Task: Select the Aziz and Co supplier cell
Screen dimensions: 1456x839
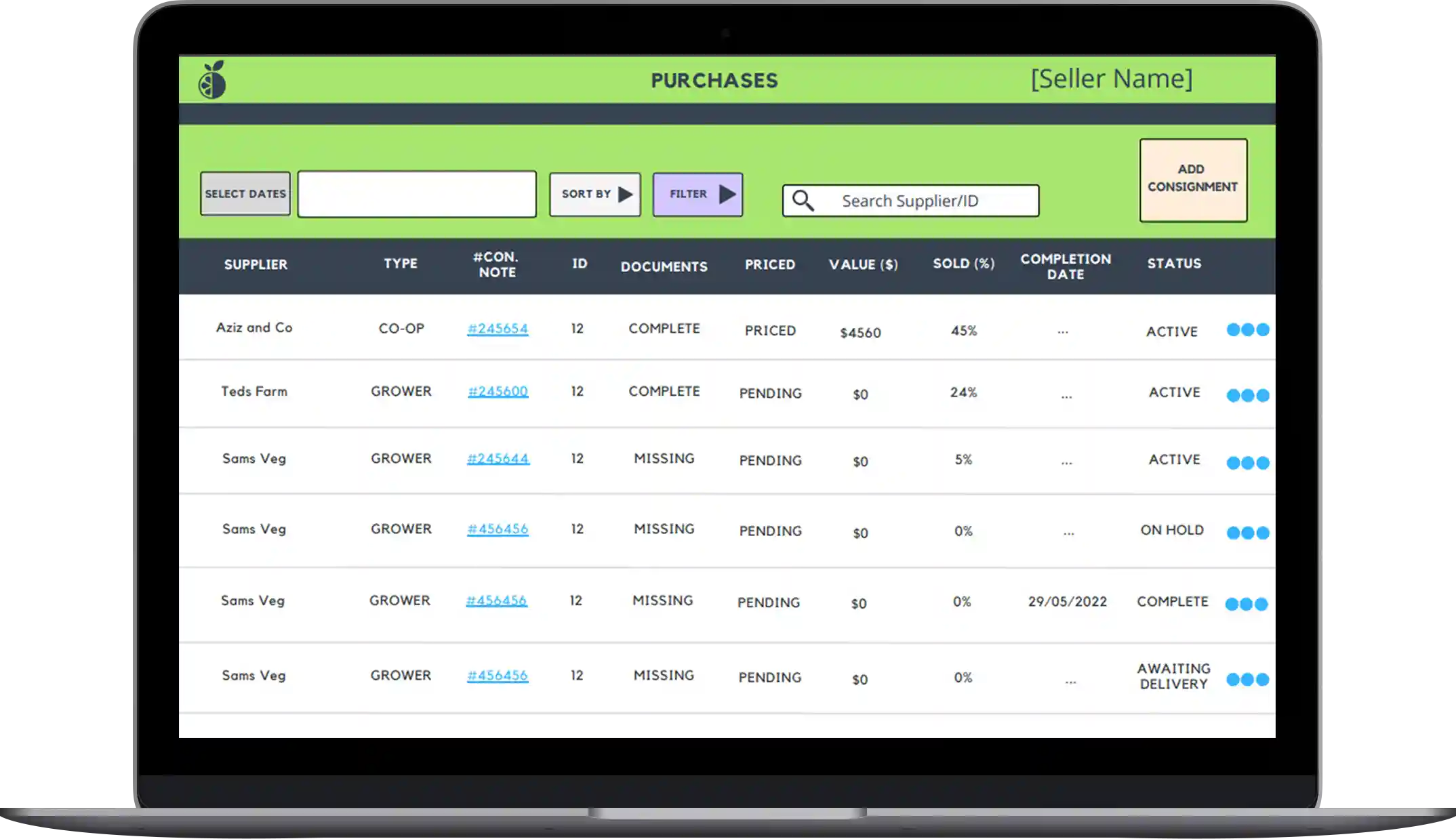Action: pyautogui.click(x=254, y=327)
